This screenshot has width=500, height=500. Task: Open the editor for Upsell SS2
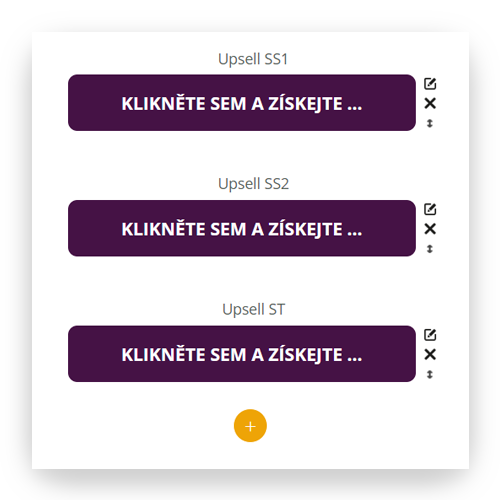coord(430,209)
